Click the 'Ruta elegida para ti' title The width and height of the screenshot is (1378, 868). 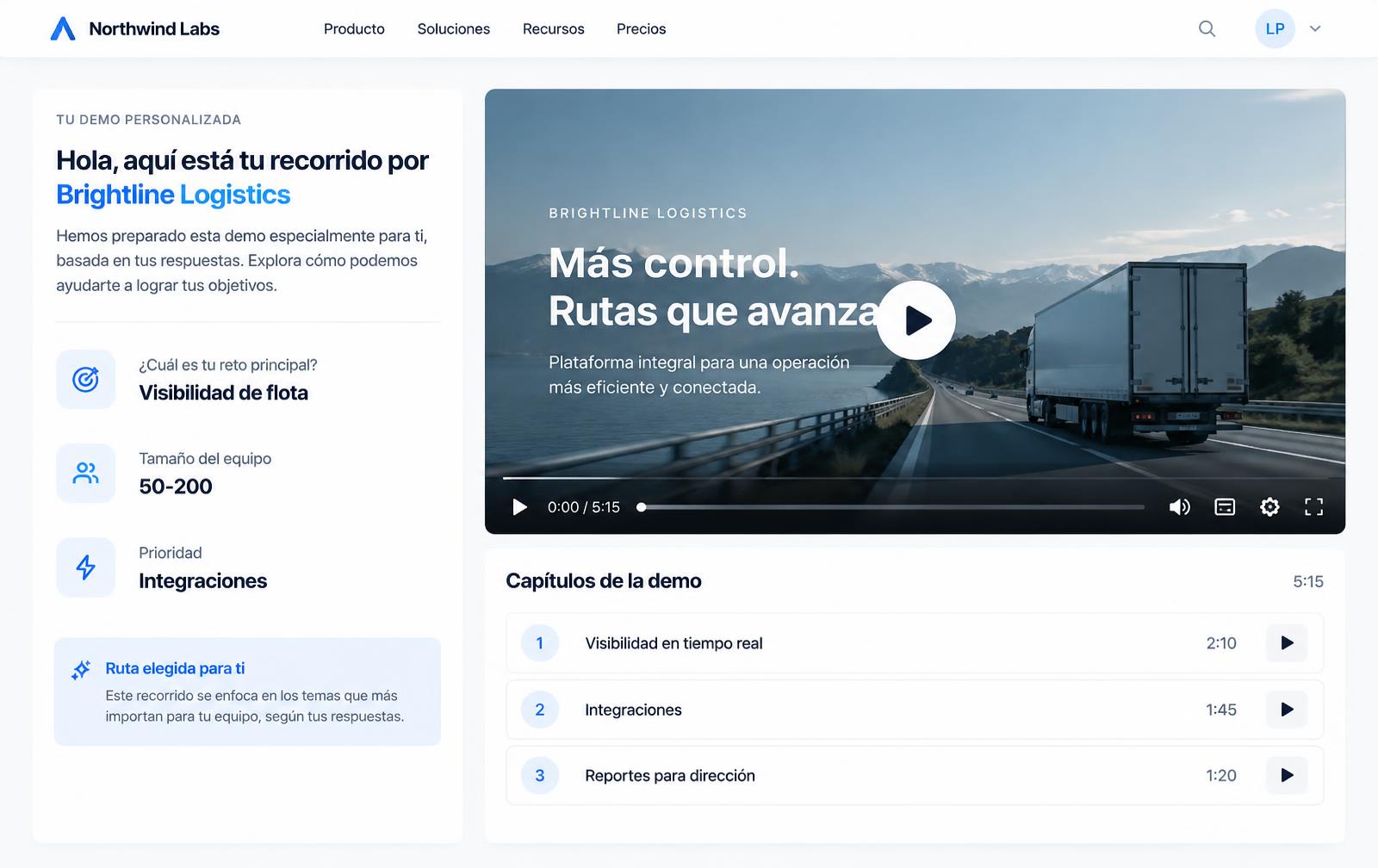175,668
